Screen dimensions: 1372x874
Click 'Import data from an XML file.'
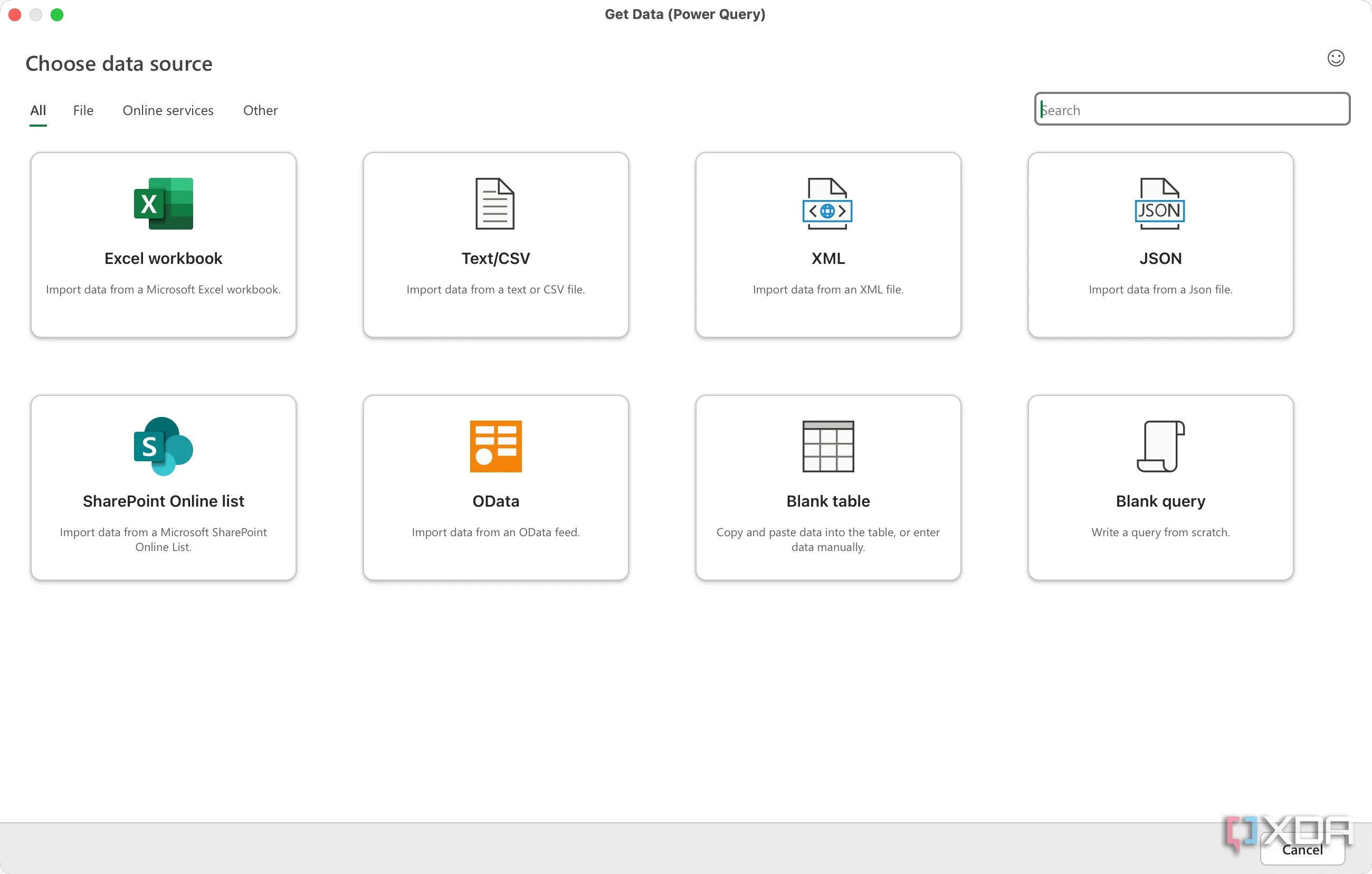828,289
